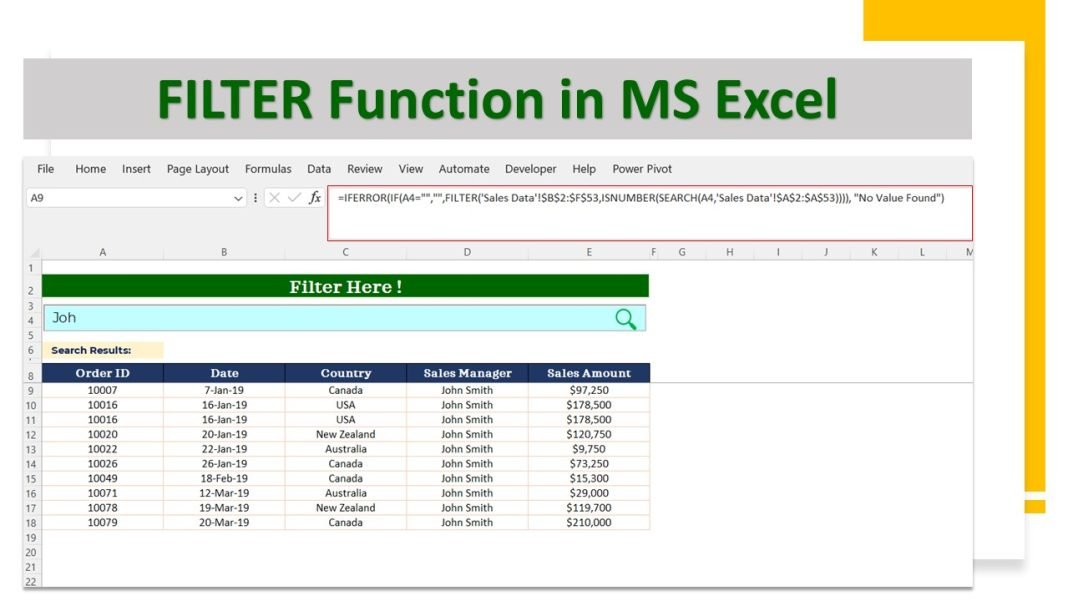Click the Country header cell

[x=345, y=373]
